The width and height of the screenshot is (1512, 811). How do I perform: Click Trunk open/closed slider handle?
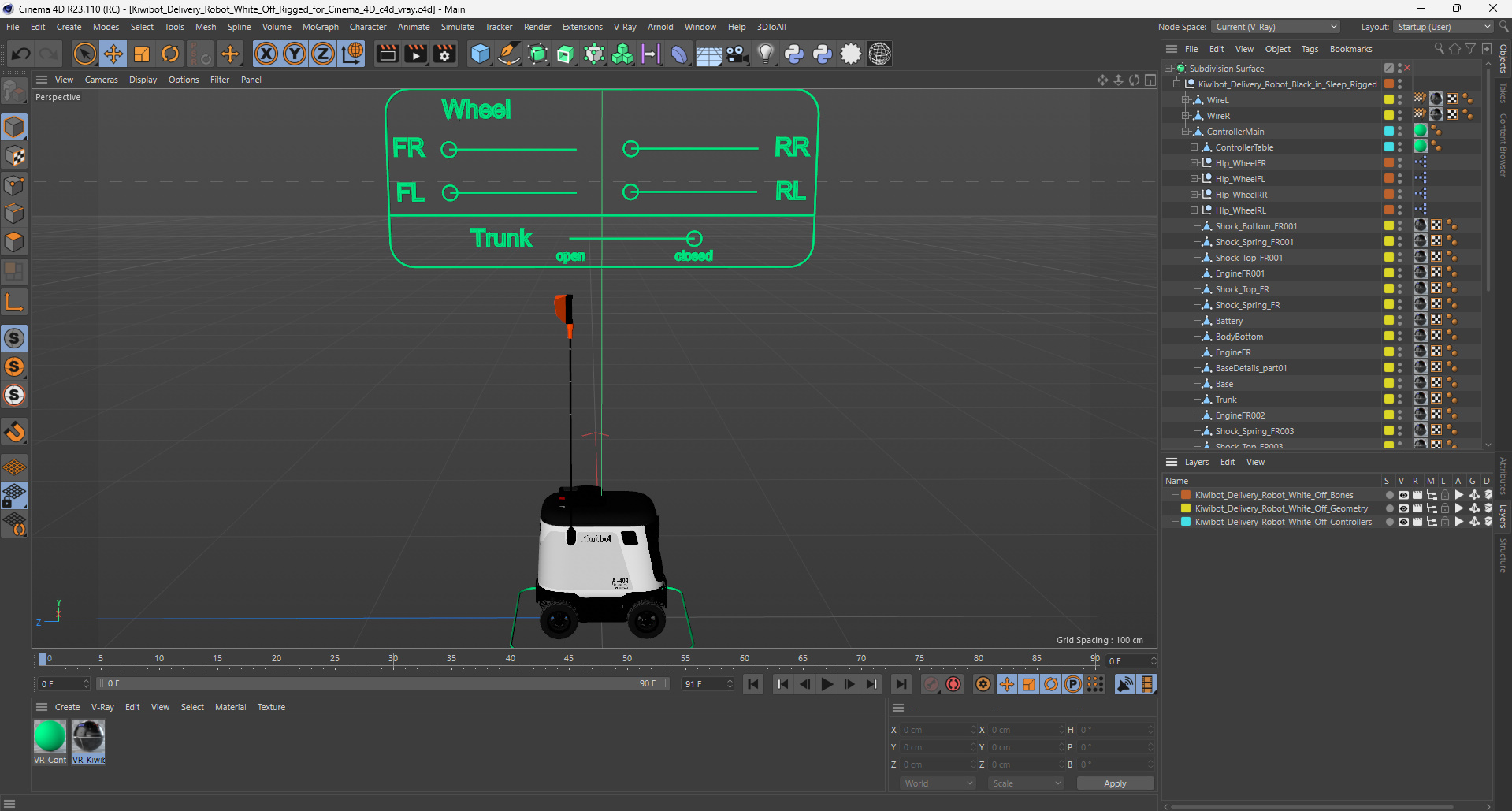694,238
